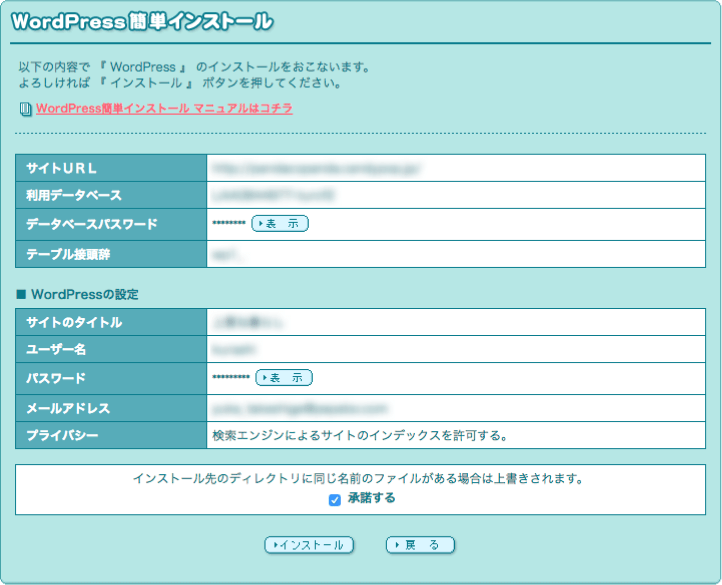The width and height of the screenshot is (722, 585).
Task: Click the WordPressの設定 section heading
Action: (x=85, y=294)
